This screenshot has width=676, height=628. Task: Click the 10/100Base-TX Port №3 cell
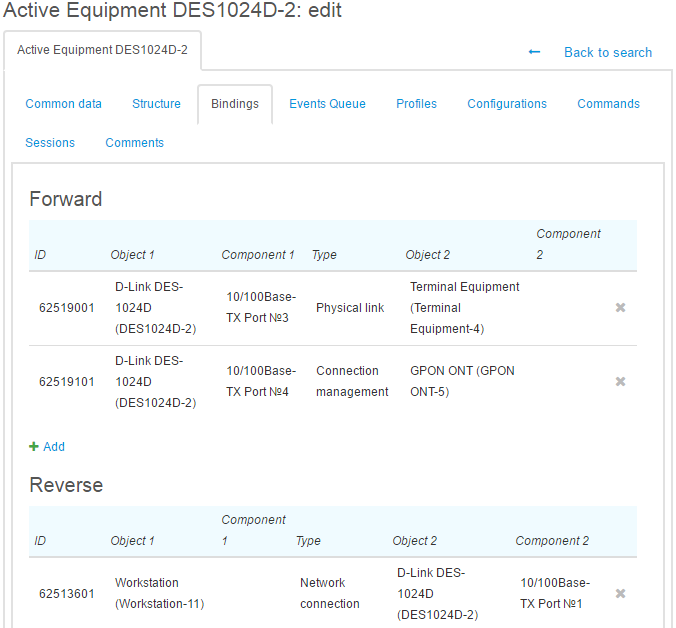(x=261, y=307)
